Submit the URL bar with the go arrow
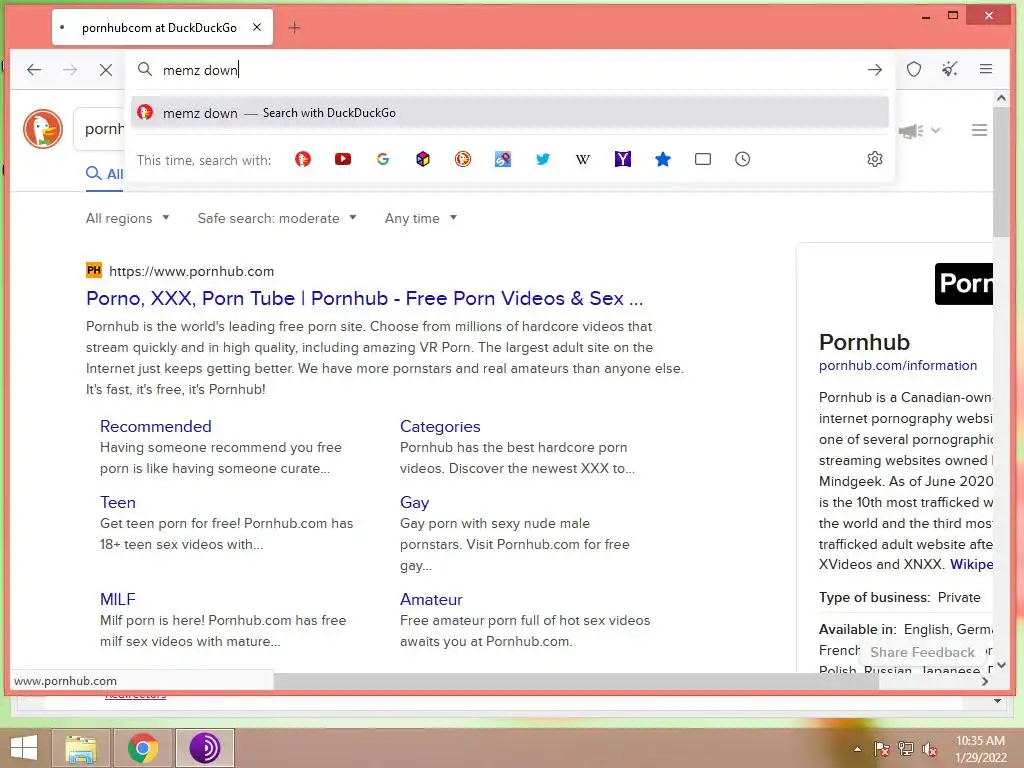 (x=874, y=70)
